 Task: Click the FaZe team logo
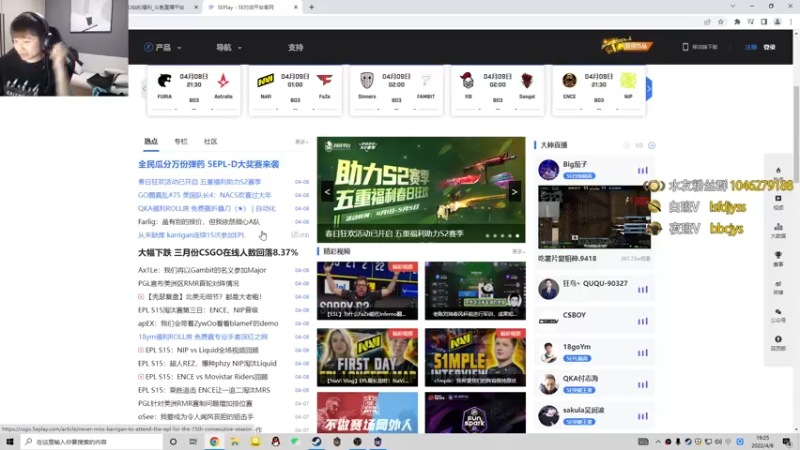(324, 81)
